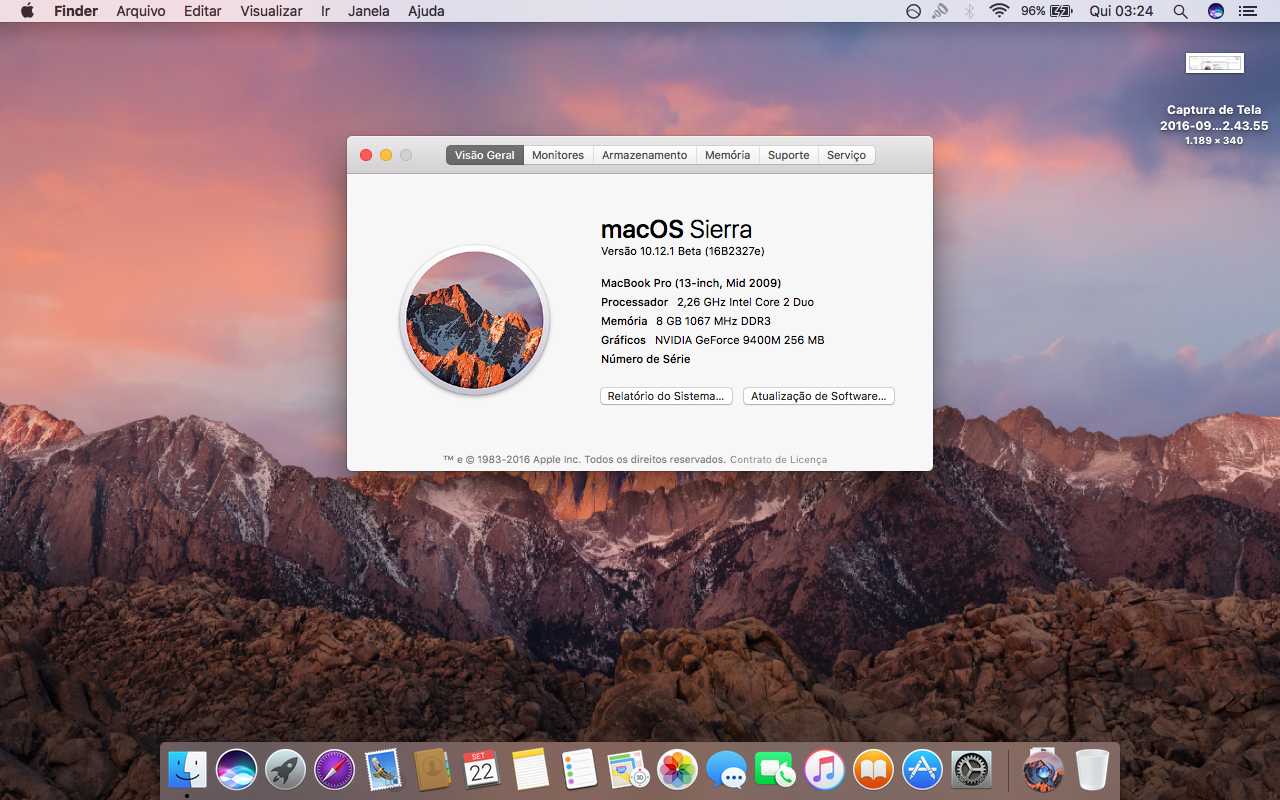Open Calendar icon showing 22
The height and width of the screenshot is (800, 1280).
click(x=481, y=770)
